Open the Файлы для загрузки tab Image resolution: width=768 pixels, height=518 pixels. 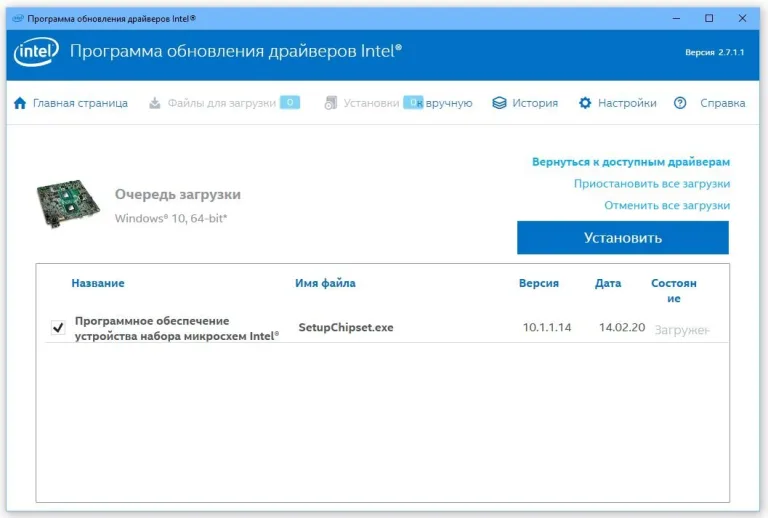pyautogui.click(x=224, y=103)
